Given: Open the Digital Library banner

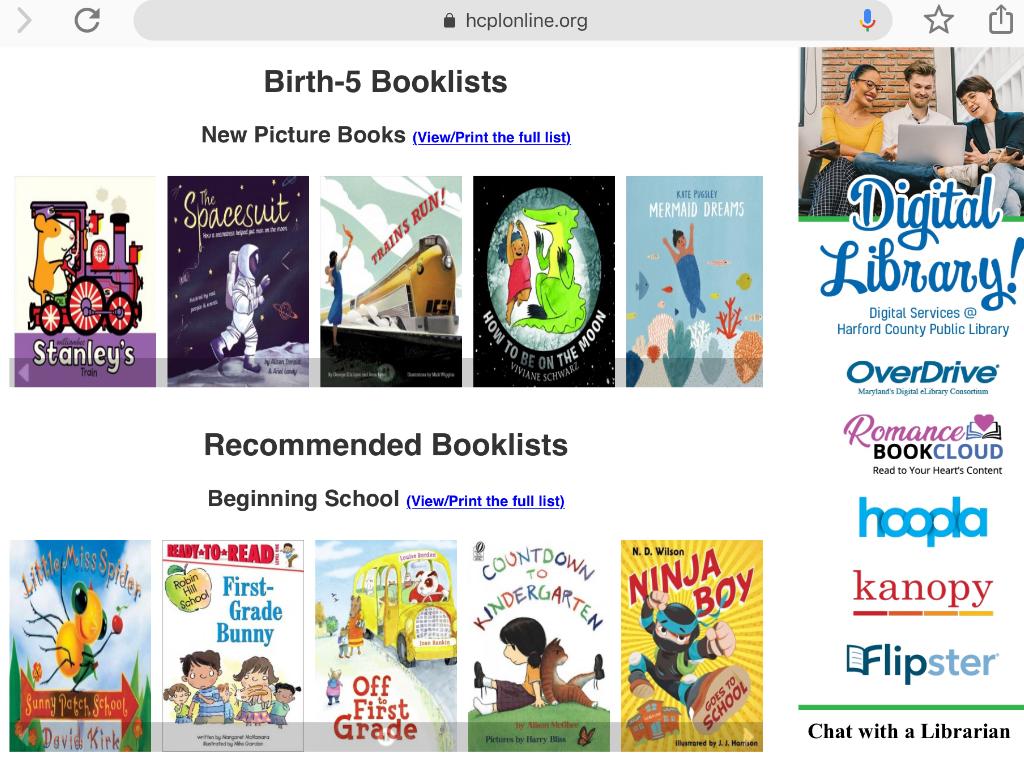Looking at the screenshot, I should 911,192.
